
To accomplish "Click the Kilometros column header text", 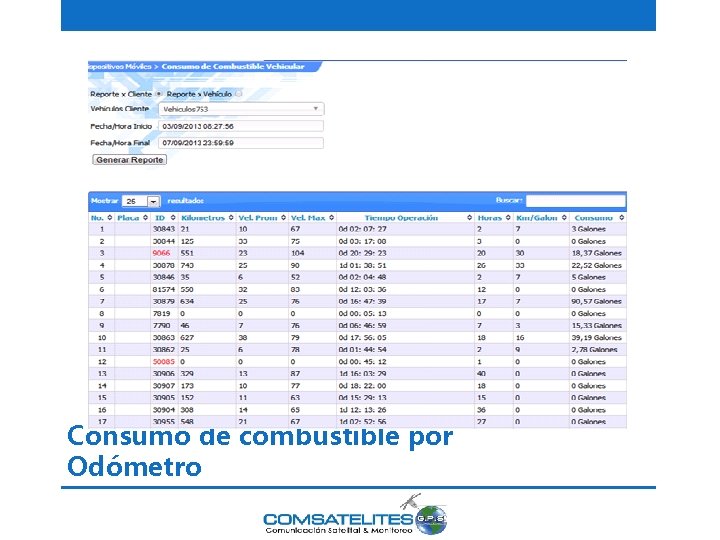I will [203, 218].
